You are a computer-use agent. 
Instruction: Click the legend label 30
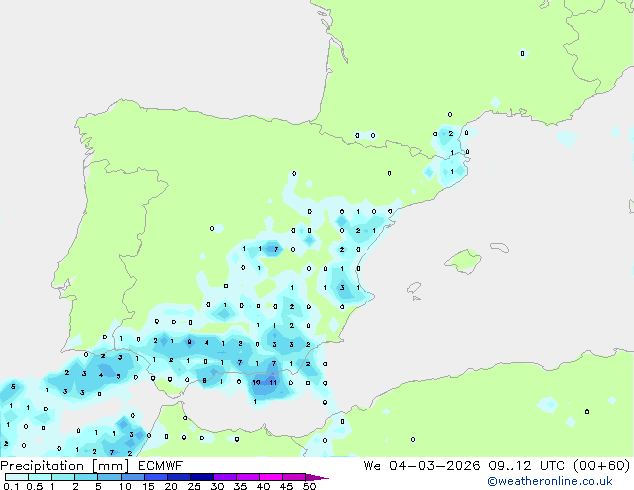[217, 486]
